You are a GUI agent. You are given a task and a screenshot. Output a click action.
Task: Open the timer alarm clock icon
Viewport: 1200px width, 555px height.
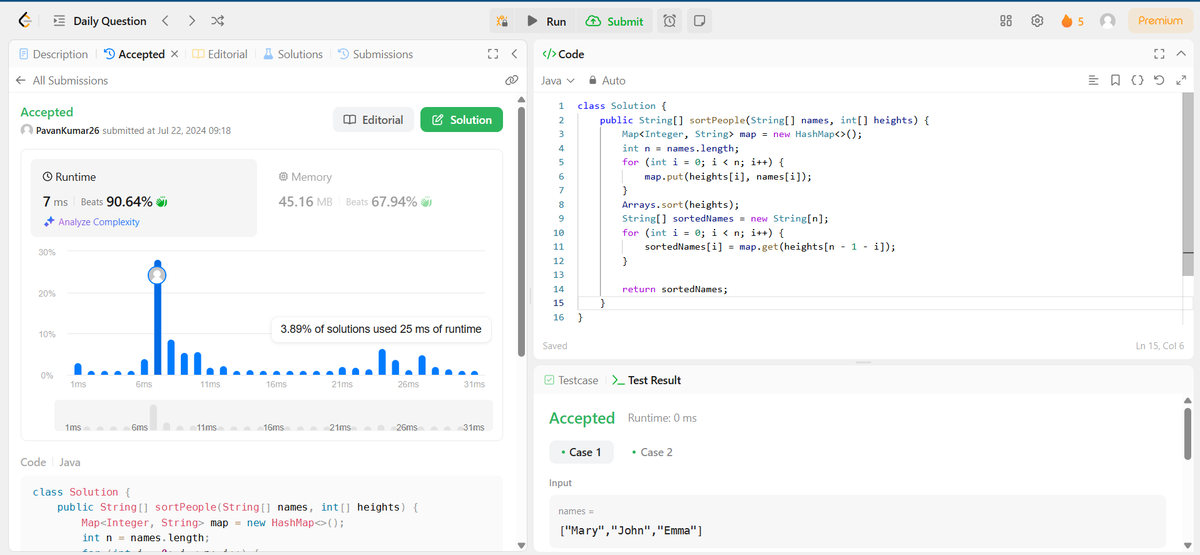point(671,21)
